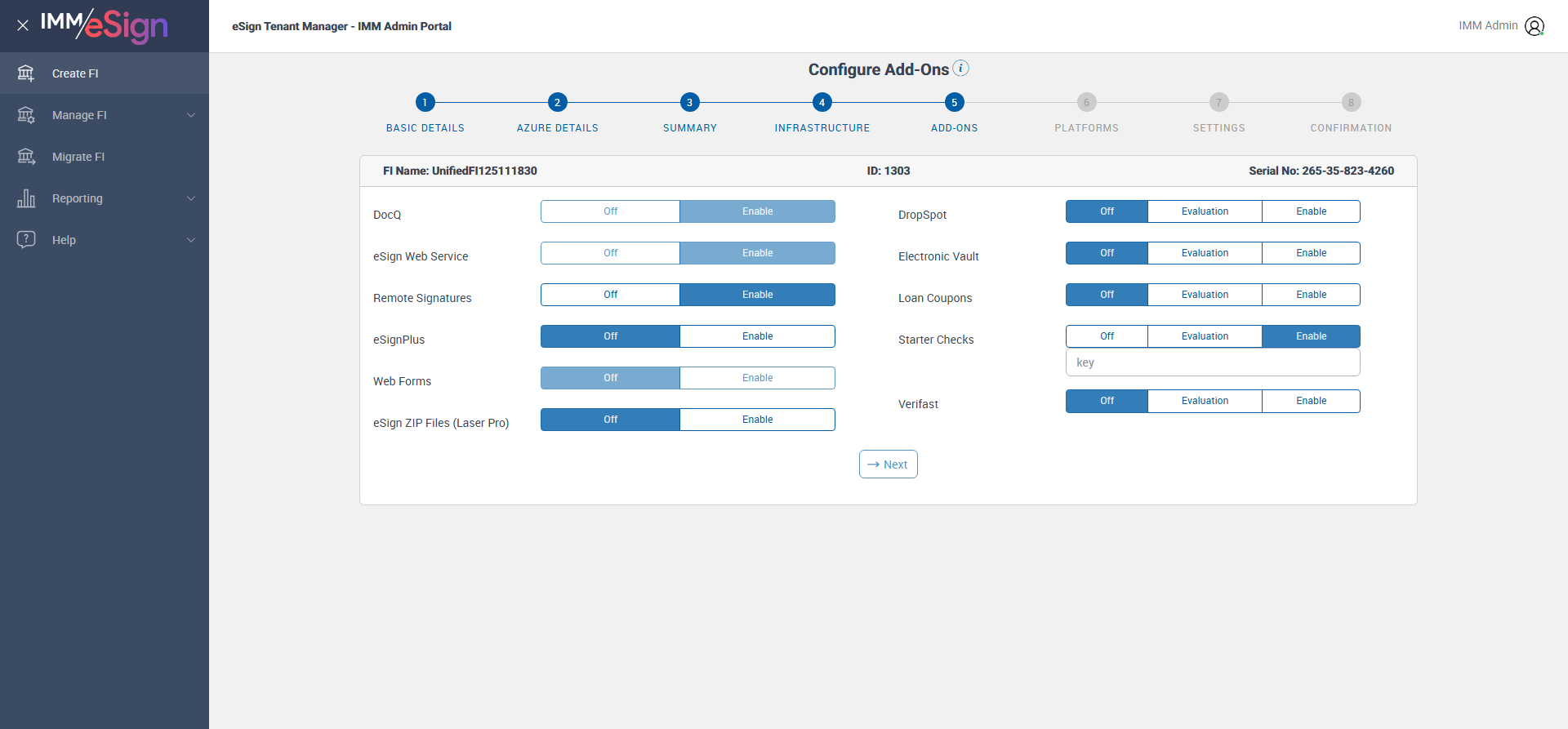The height and width of the screenshot is (729, 1568).
Task: Set Loan Coupons to Off
Action: [x=1107, y=295]
